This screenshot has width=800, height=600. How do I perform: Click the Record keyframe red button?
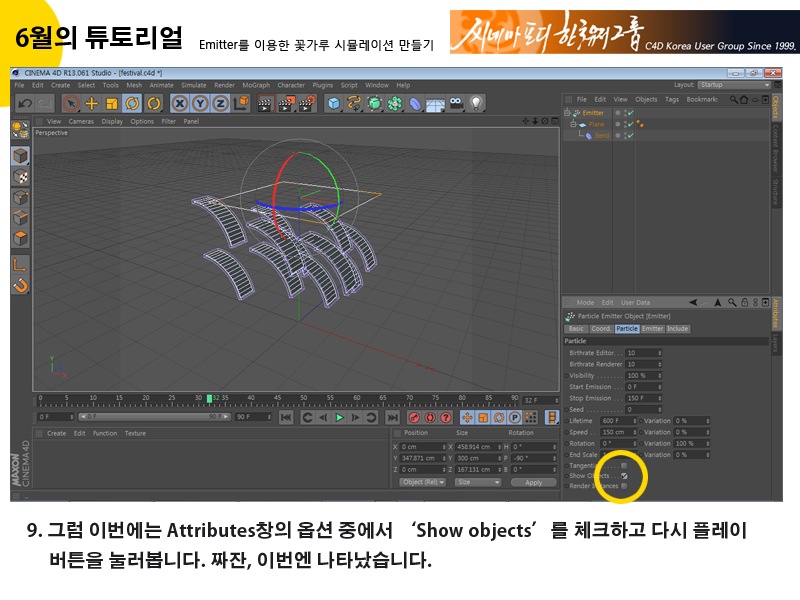click(x=414, y=418)
